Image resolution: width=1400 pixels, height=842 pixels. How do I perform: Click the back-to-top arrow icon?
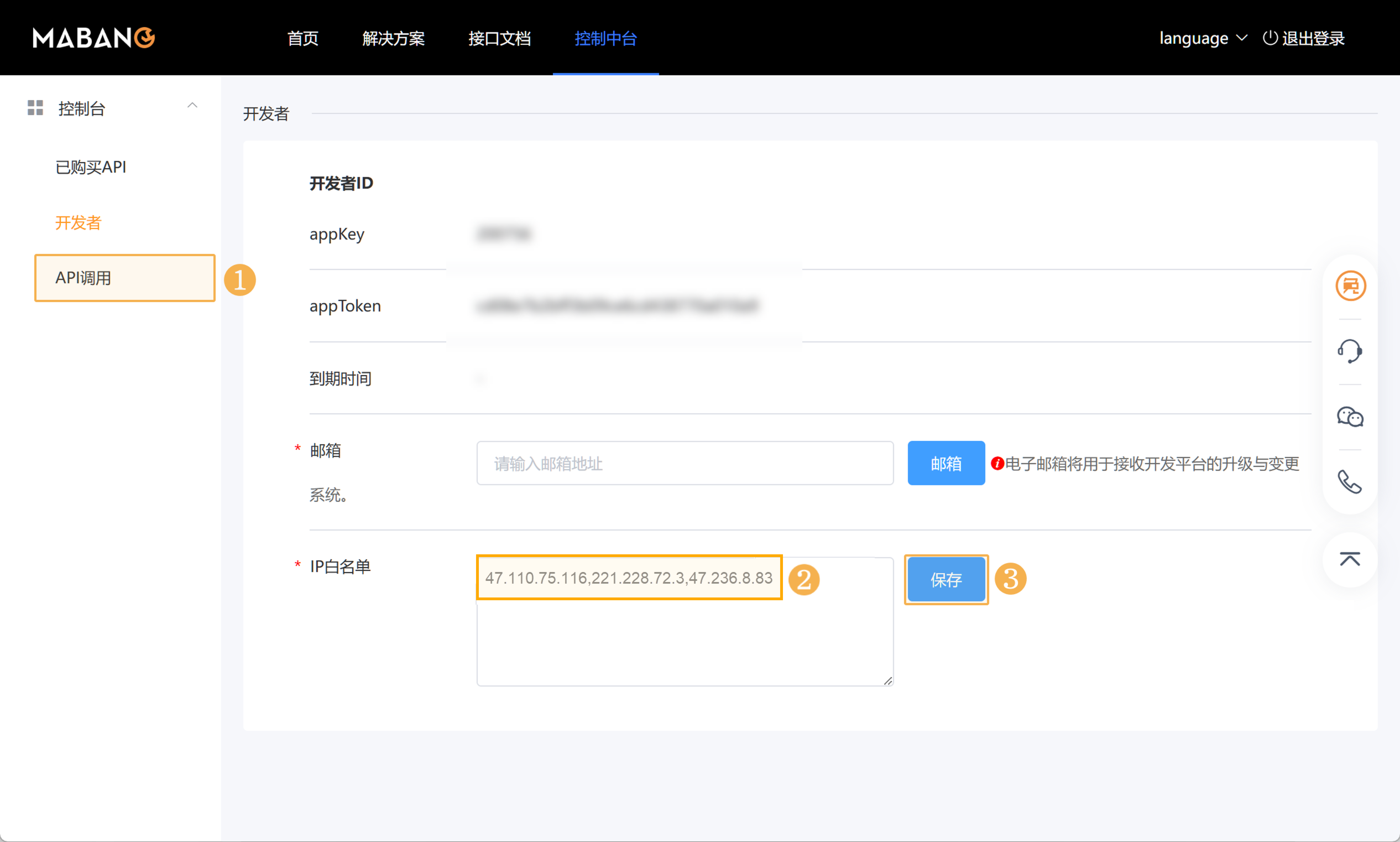coord(1350,559)
